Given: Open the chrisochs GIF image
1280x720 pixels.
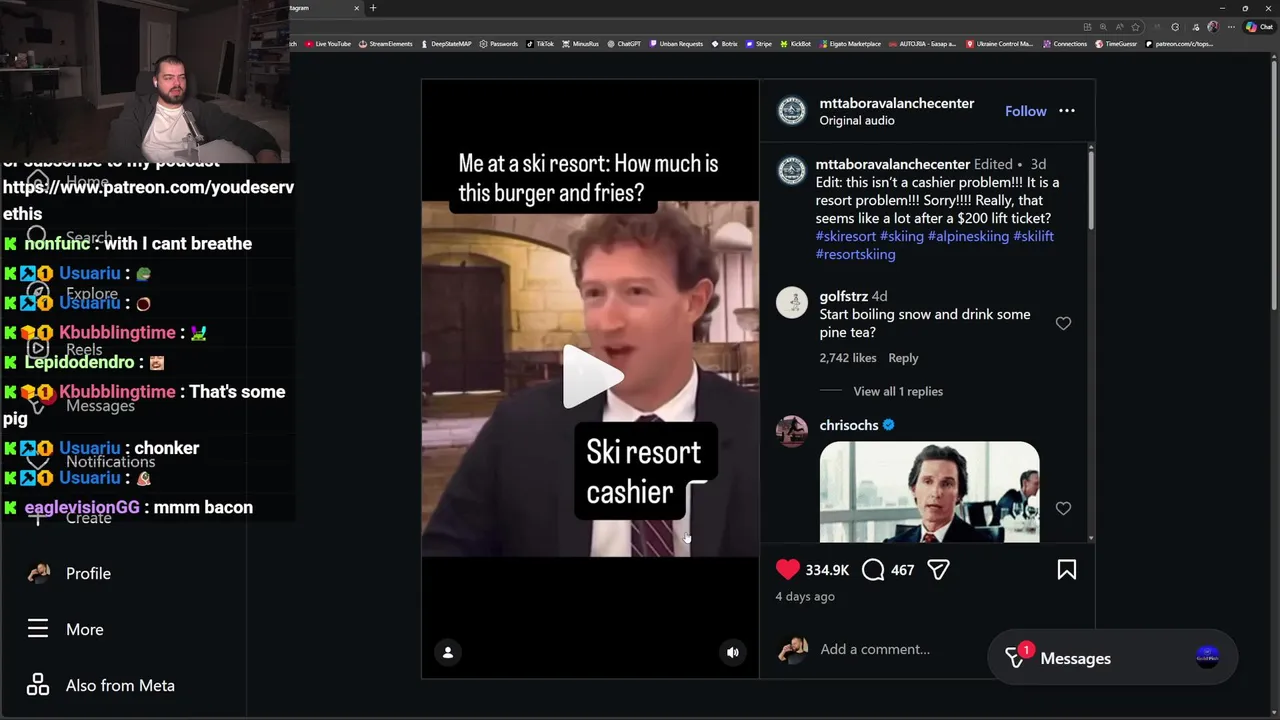Looking at the screenshot, I should [x=929, y=492].
